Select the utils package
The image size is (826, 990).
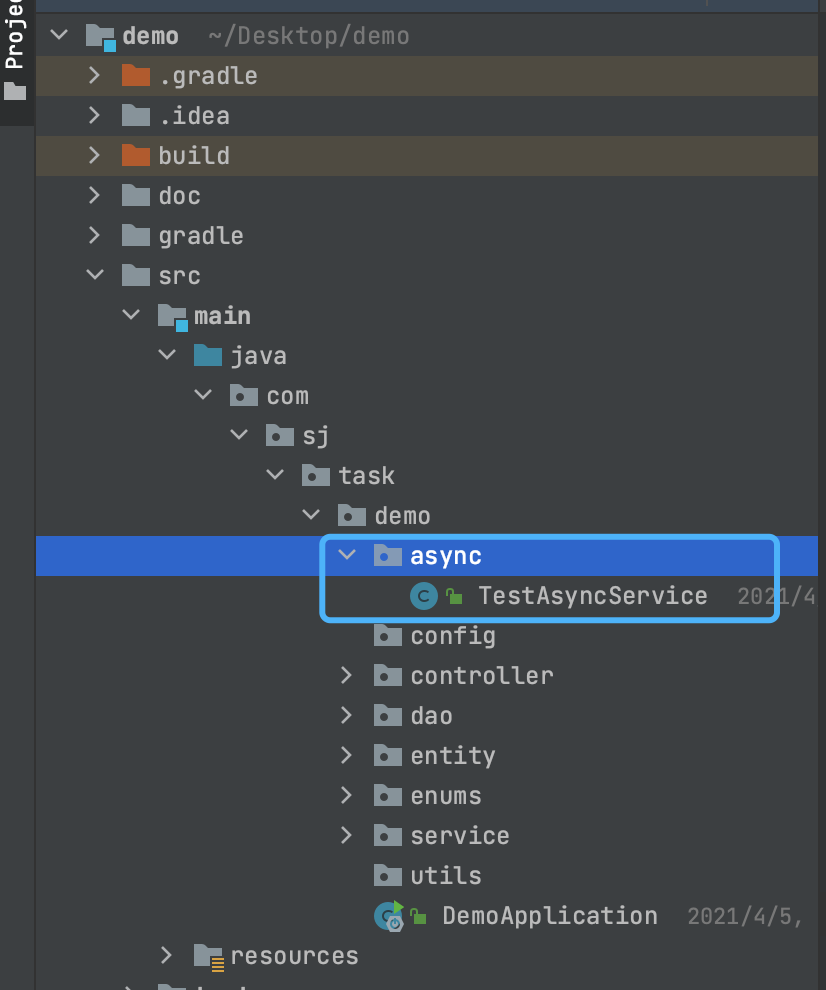[445, 876]
